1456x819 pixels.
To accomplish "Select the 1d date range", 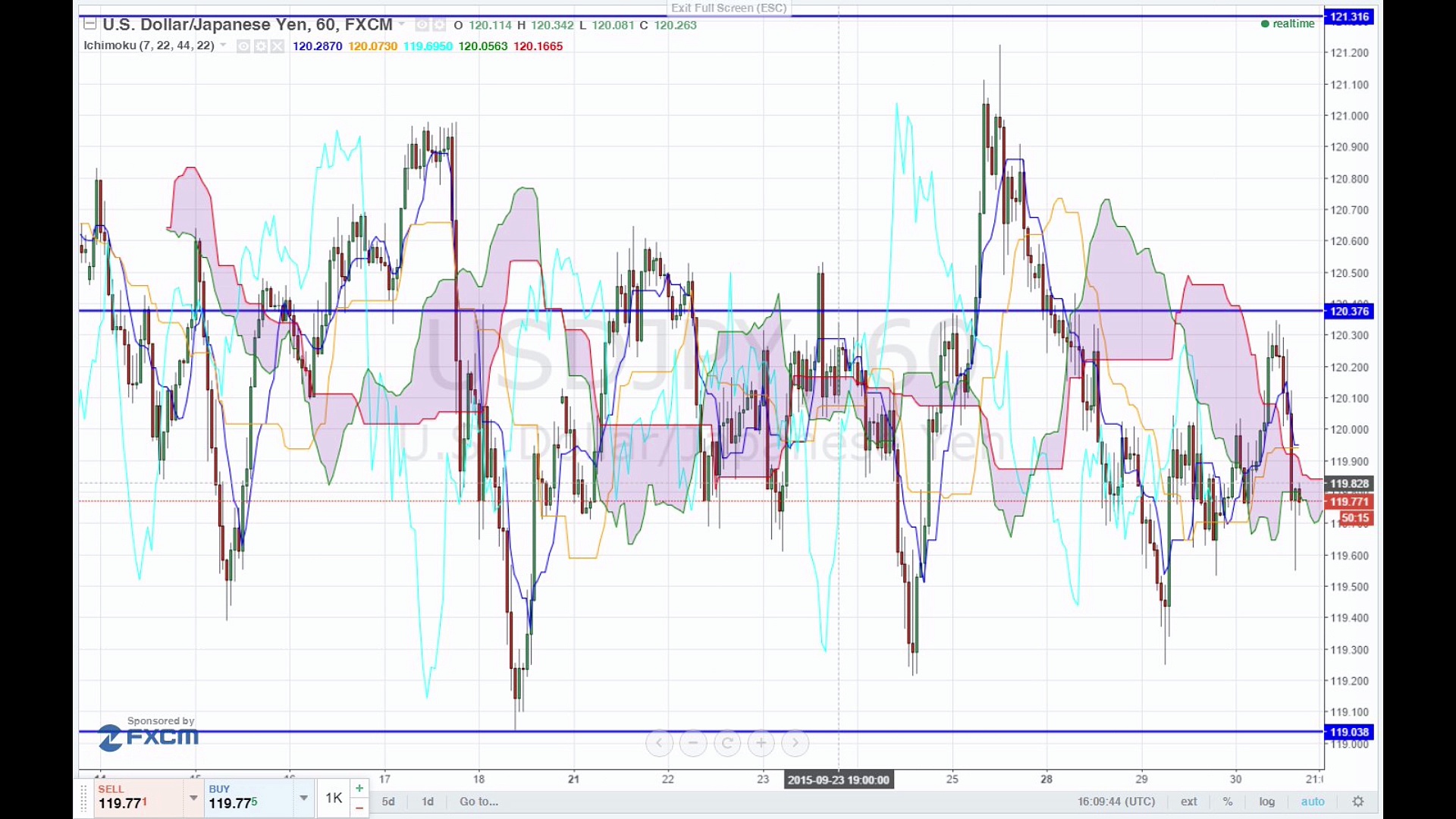I will point(428,802).
